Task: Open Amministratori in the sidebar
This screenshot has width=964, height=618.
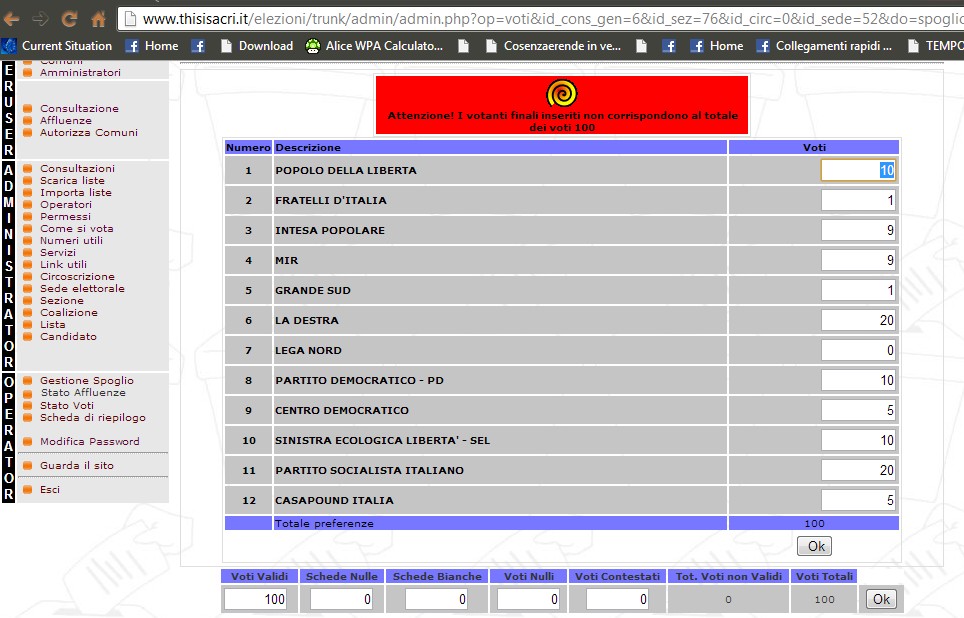Action: pos(80,73)
